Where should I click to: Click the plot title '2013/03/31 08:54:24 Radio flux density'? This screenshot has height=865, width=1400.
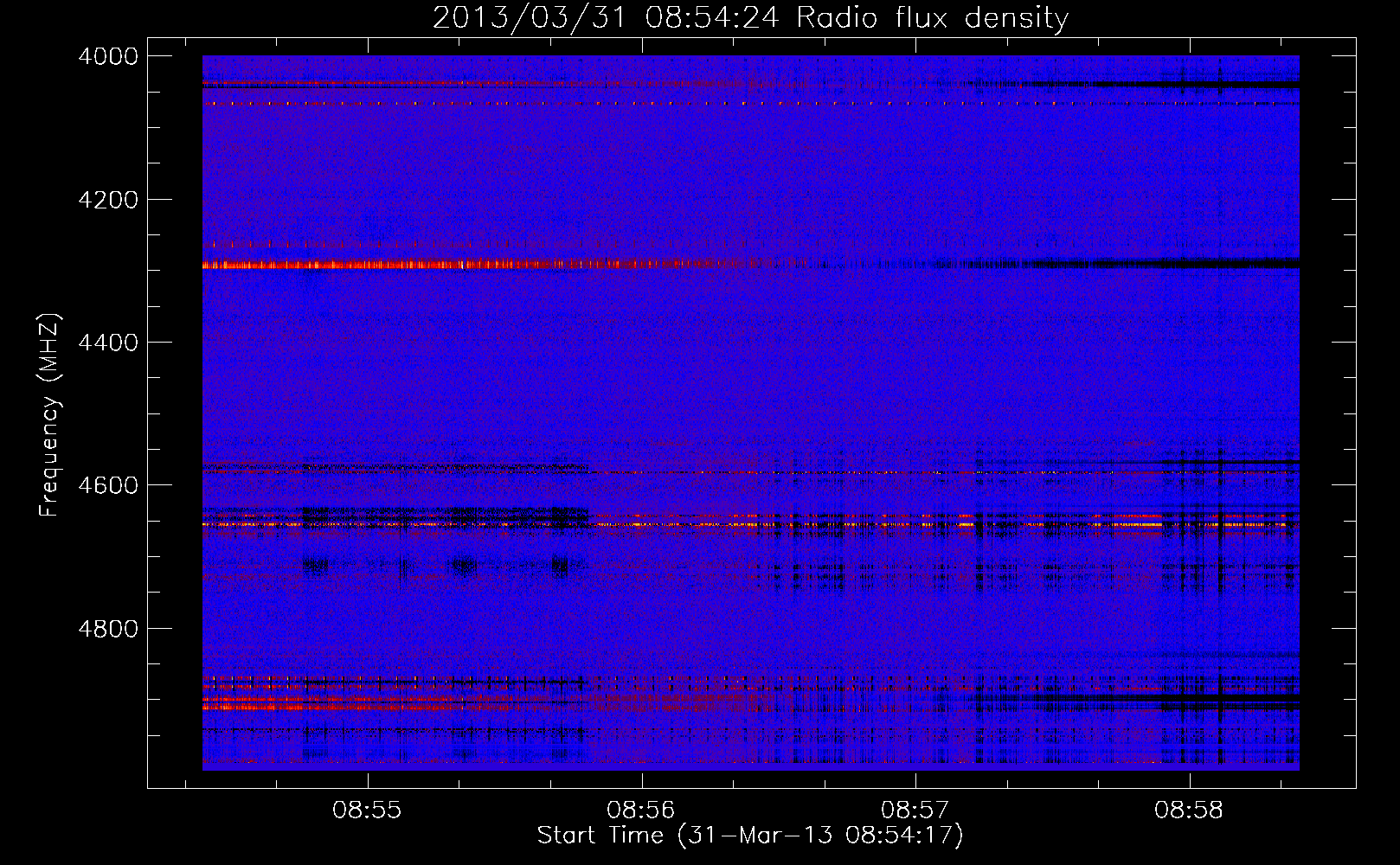click(x=750, y=18)
